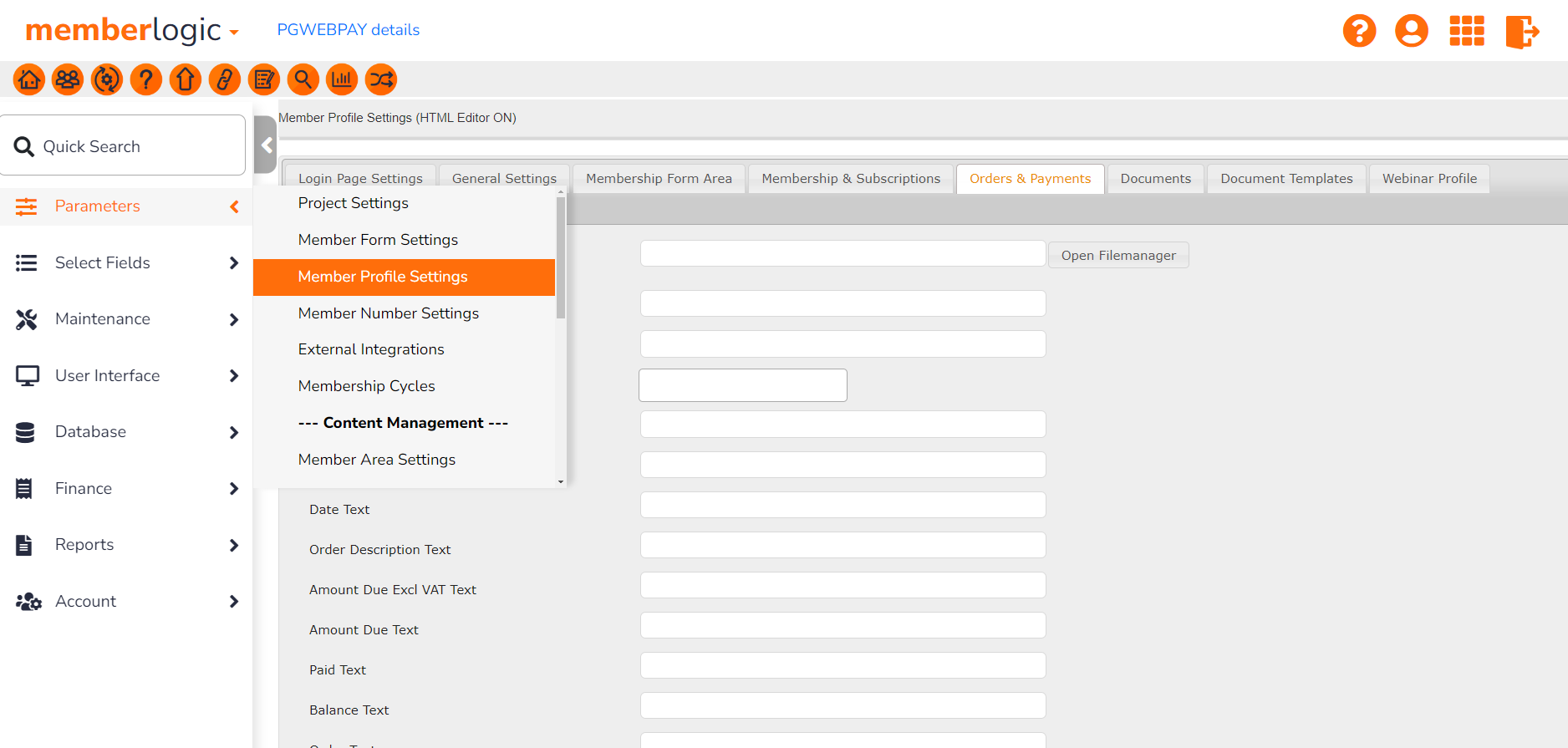This screenshot has width=1568, height=748.
Task: Open the members group icon
Action: tap(68, 80)
